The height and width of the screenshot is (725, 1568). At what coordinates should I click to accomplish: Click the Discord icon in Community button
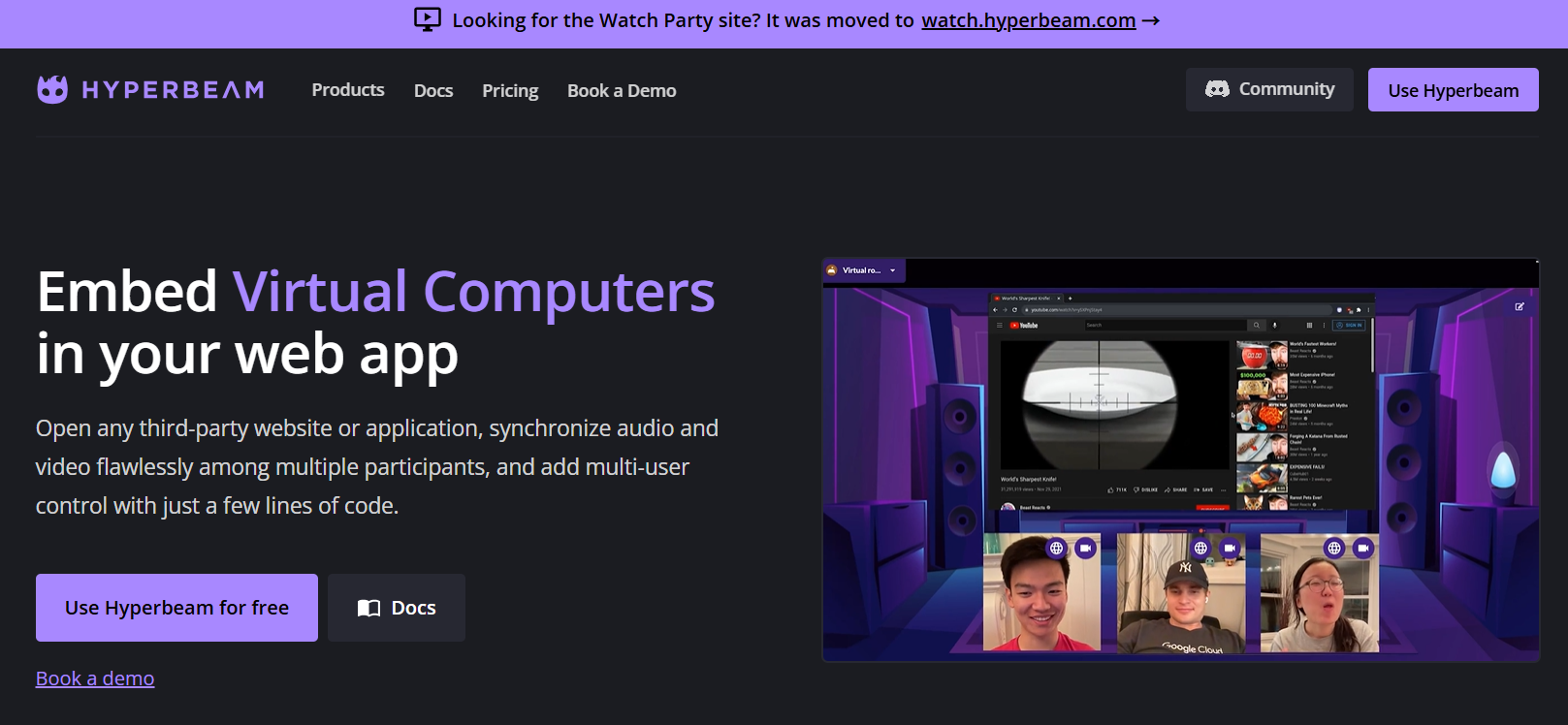coord(1217,89)
